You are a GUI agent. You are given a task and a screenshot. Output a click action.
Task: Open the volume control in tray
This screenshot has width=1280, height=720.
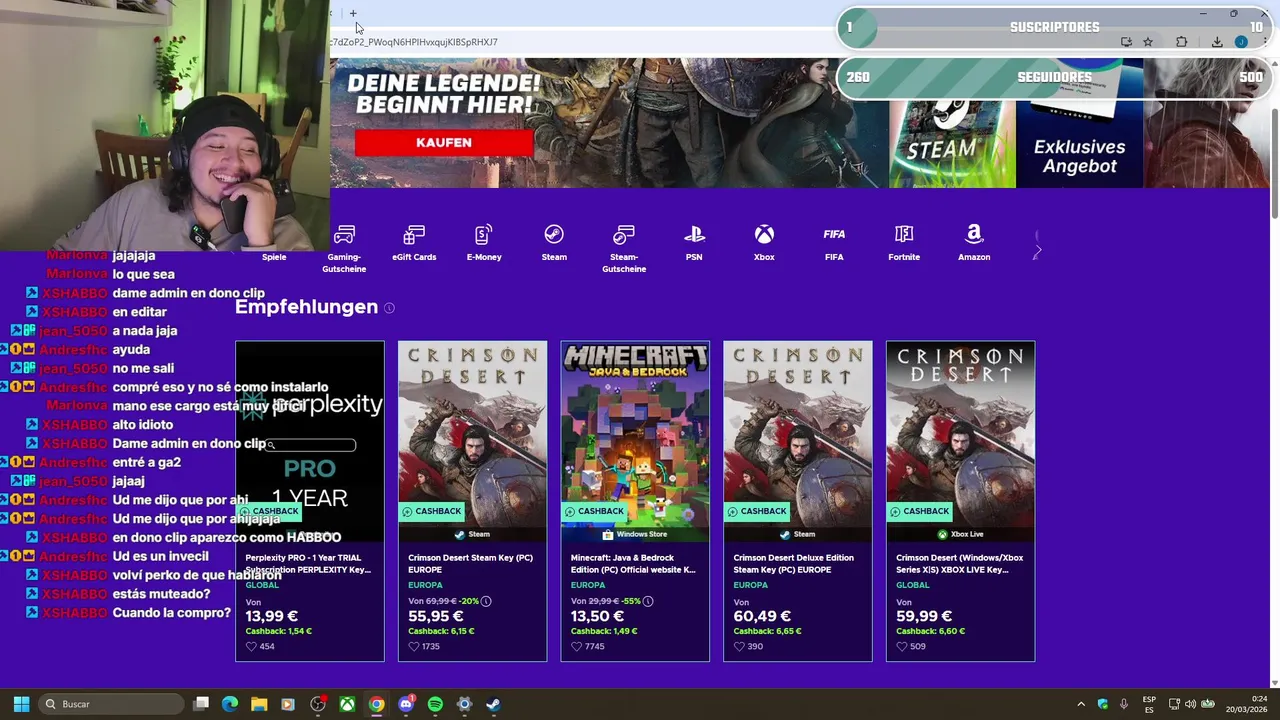tap(1191, 704)
